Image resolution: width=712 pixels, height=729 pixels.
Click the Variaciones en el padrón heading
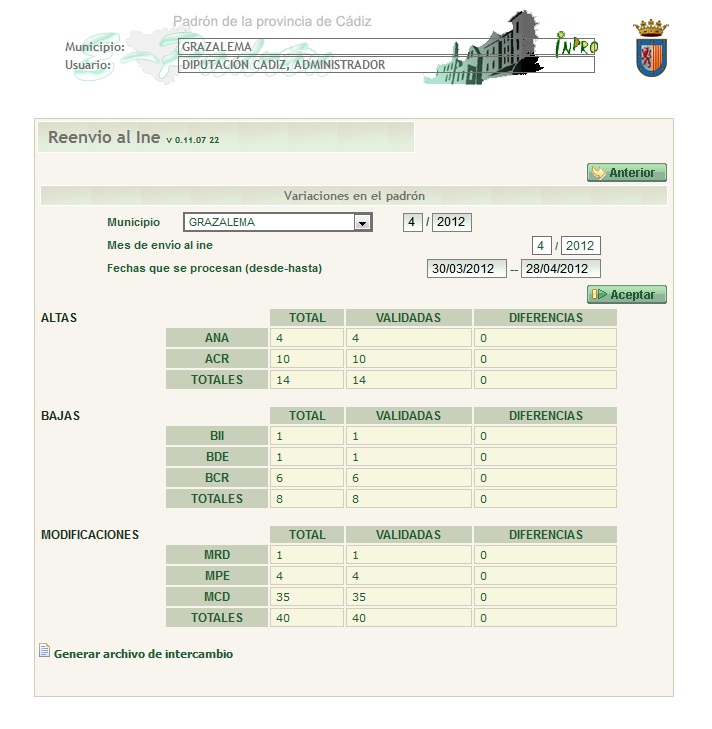(354, 196)
